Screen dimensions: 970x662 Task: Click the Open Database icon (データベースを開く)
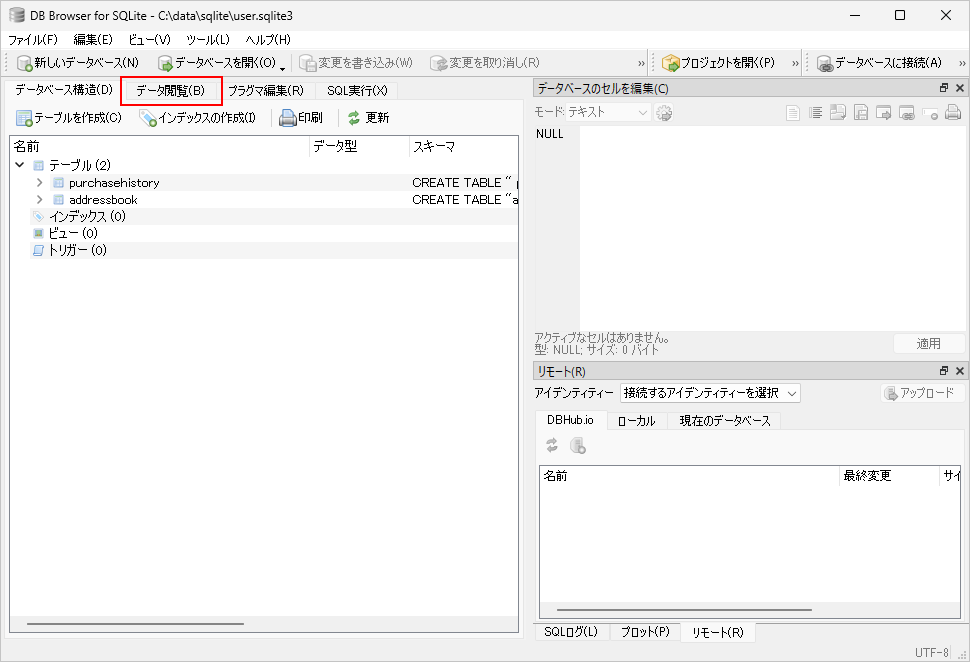(165, 63)
